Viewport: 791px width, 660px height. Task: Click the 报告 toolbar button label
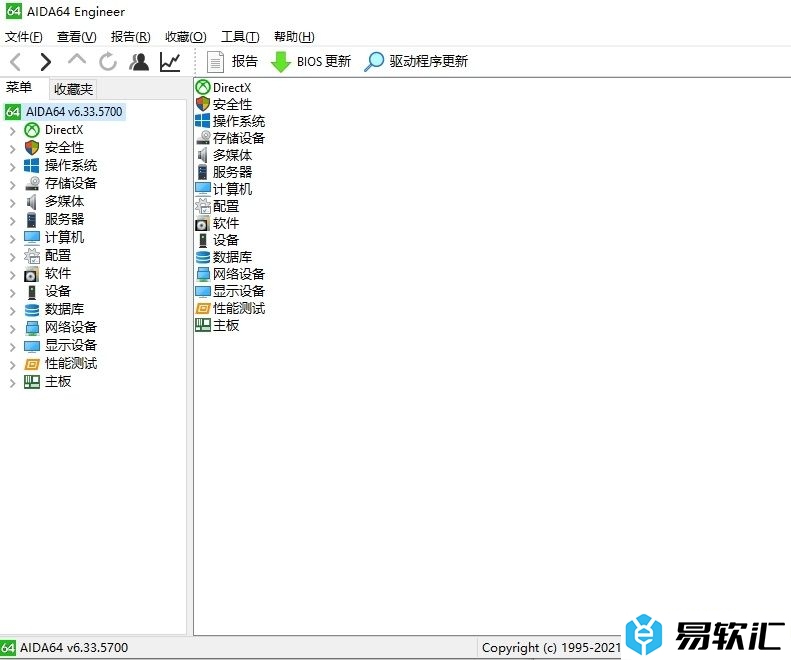click(x=245, y=62)
